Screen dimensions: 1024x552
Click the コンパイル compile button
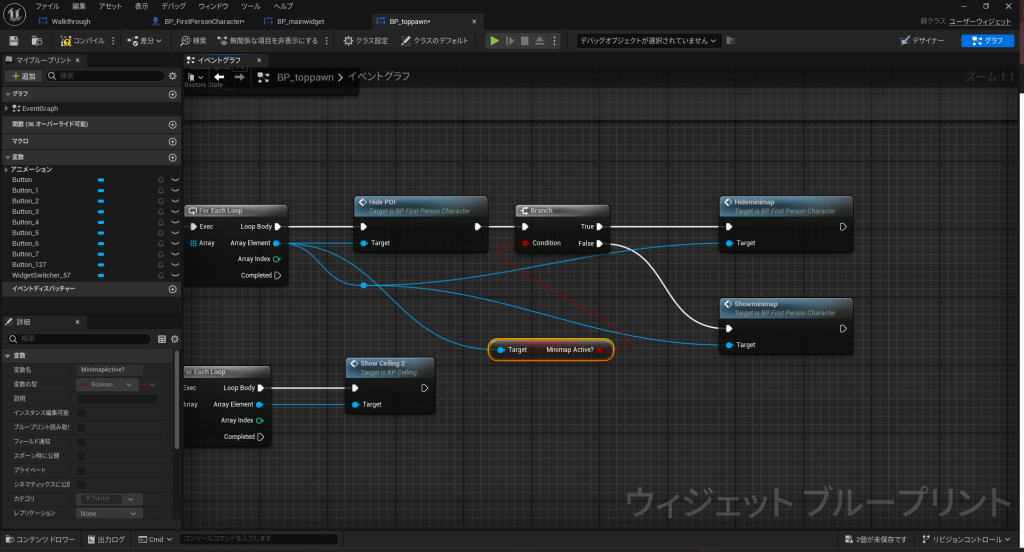(82, 41)
